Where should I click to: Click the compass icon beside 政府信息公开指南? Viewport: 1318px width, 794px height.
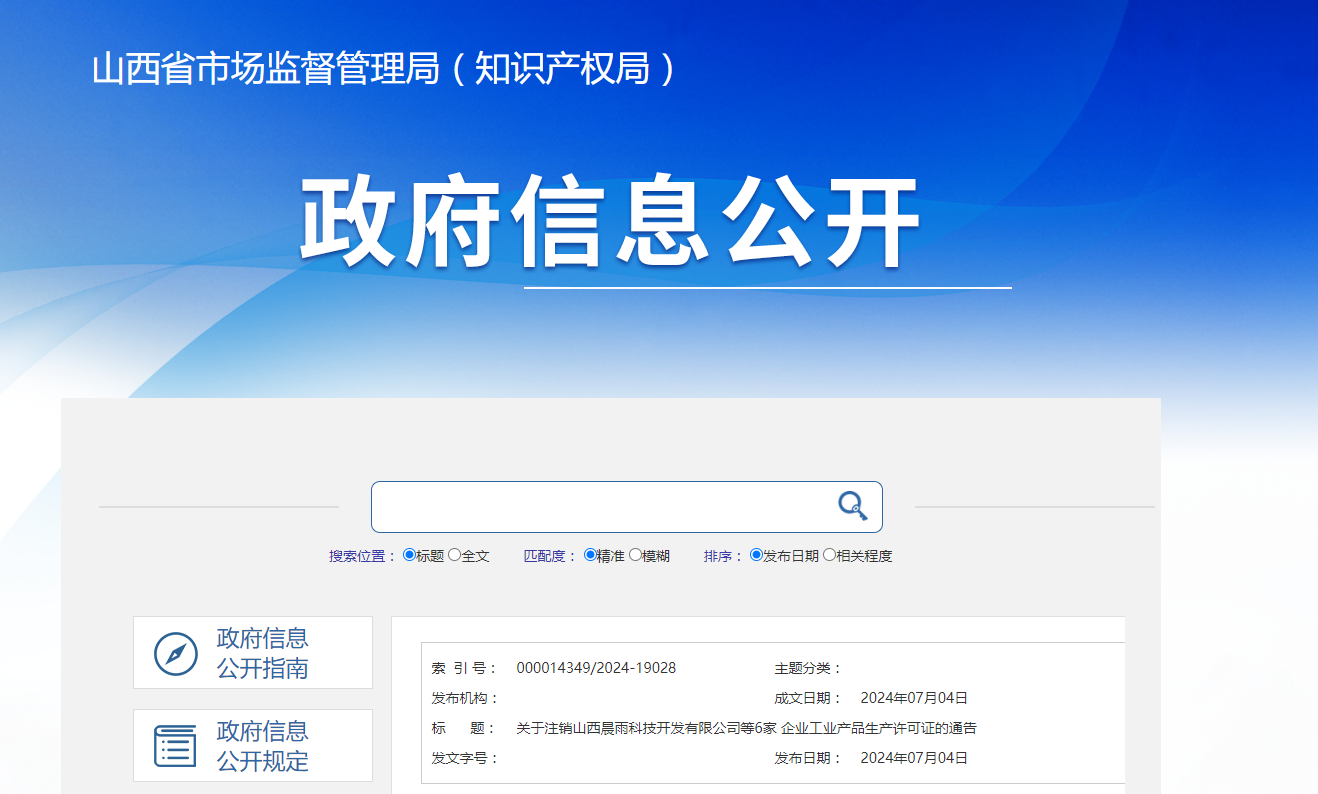point(175,652)
